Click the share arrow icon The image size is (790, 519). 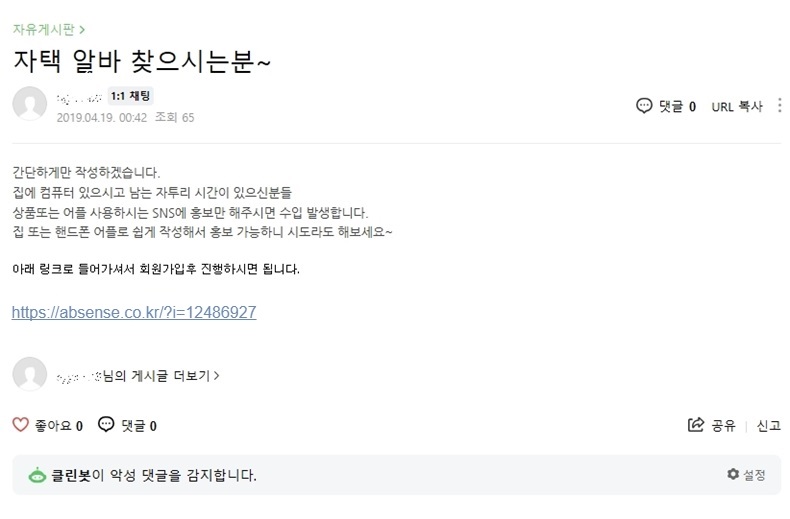click(x=696, y=425)
